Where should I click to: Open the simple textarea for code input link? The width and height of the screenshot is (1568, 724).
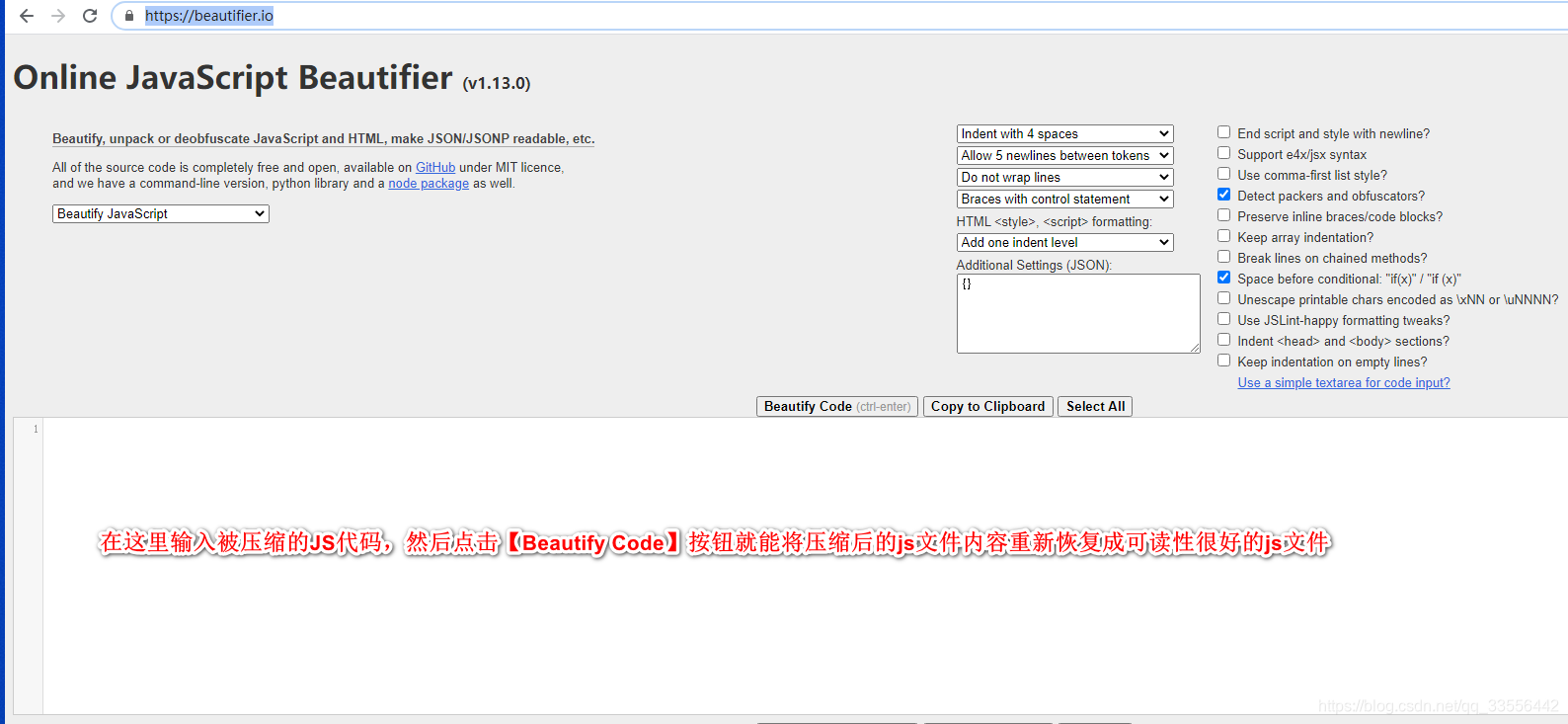click(x=1344, y=383)
